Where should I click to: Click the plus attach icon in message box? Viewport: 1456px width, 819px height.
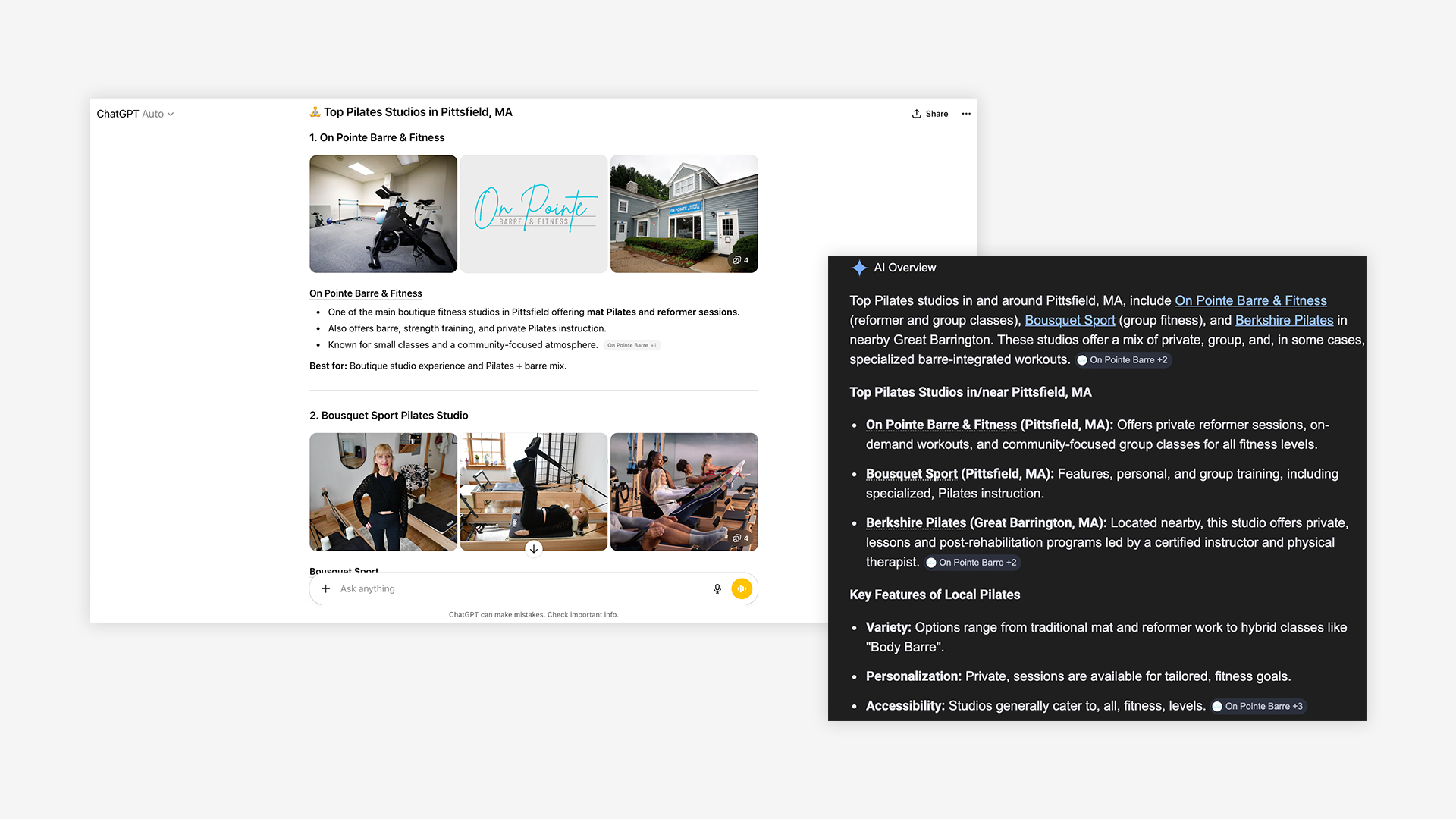(326, 588)
